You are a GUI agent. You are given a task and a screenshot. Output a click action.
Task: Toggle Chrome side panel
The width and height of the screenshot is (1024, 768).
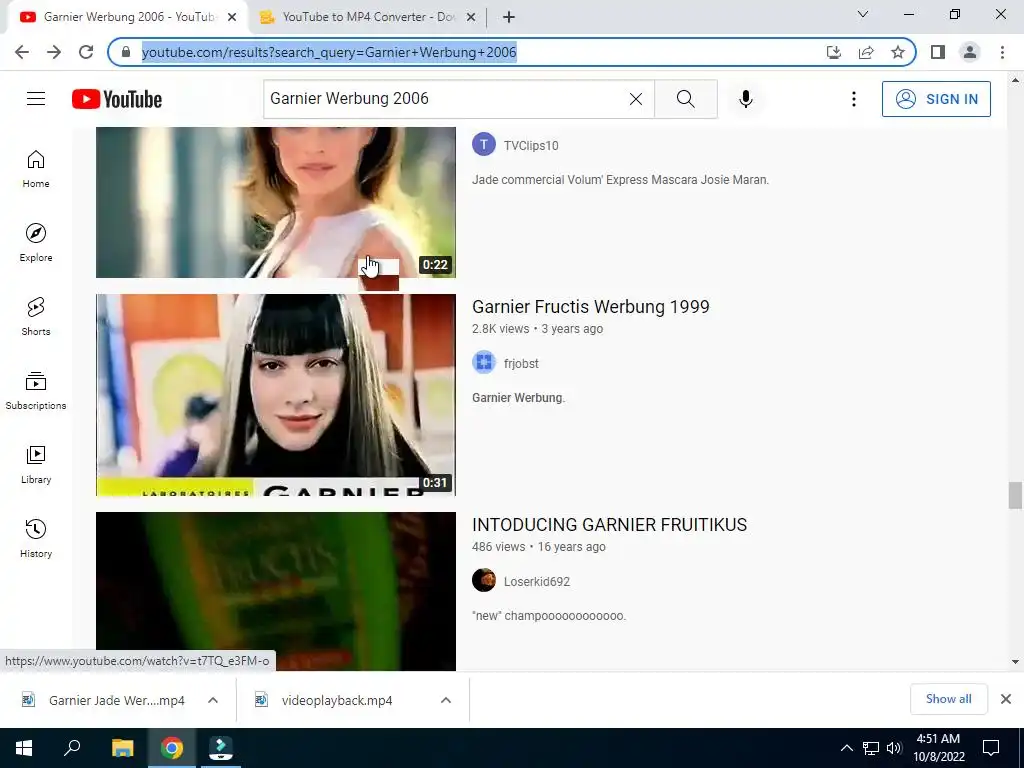coord(938,52)
